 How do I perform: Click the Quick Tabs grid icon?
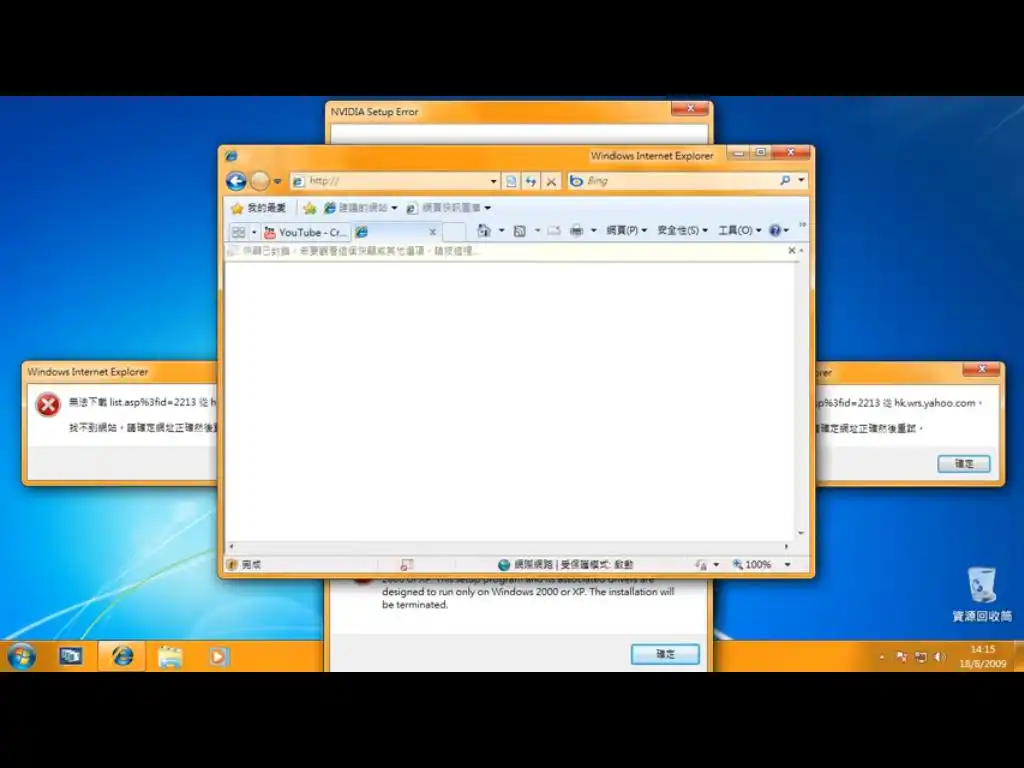238,232
